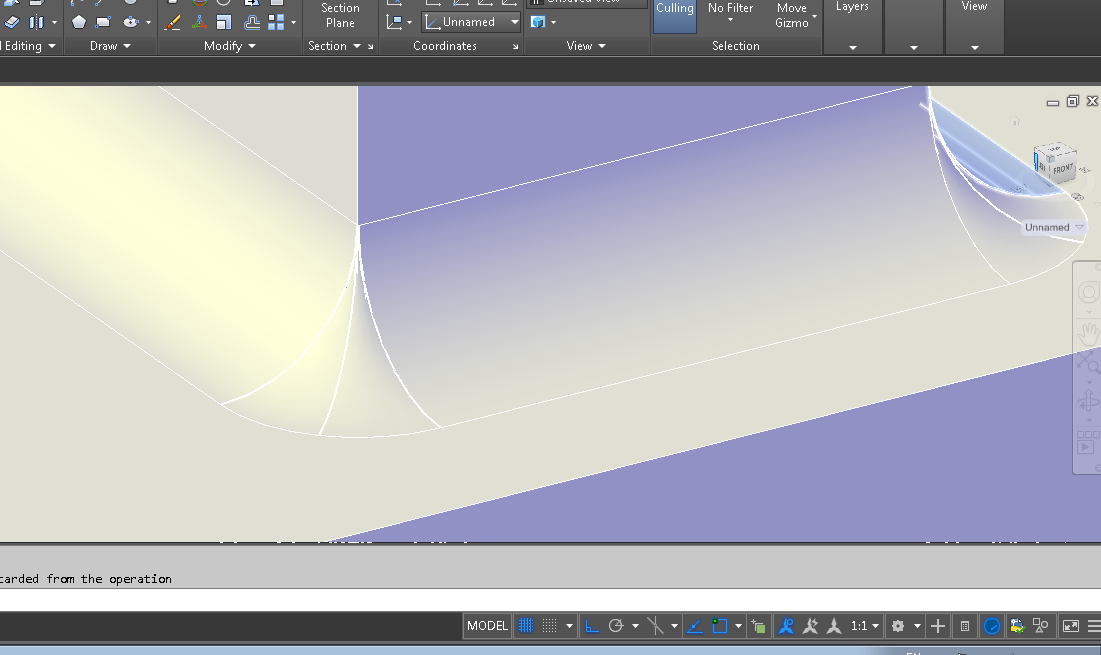
Task: Open the status bar Customization menu
Action: [x=1094, y=626]
